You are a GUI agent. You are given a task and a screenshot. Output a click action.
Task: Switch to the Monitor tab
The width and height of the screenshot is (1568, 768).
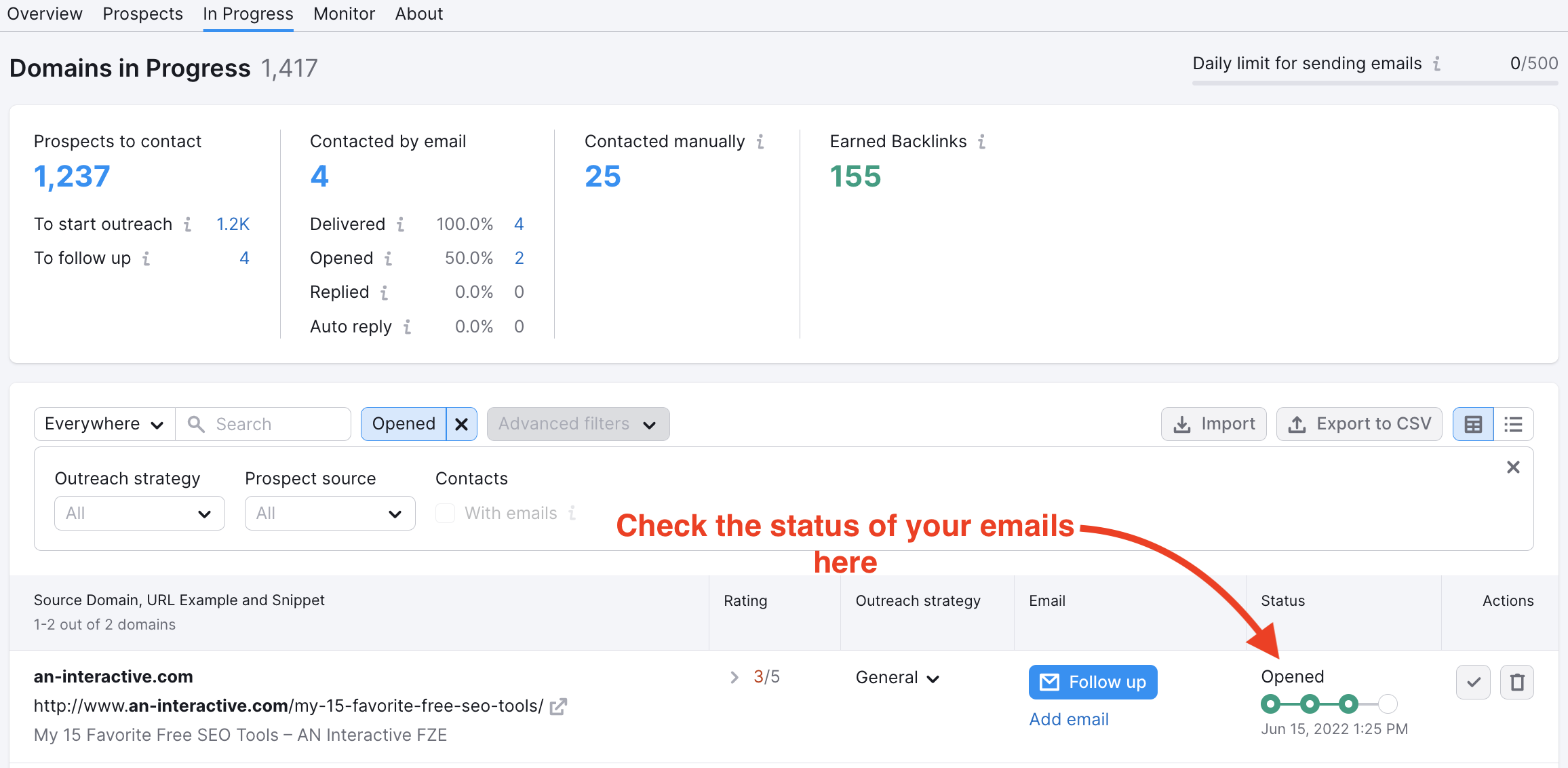tap(342, 14)
